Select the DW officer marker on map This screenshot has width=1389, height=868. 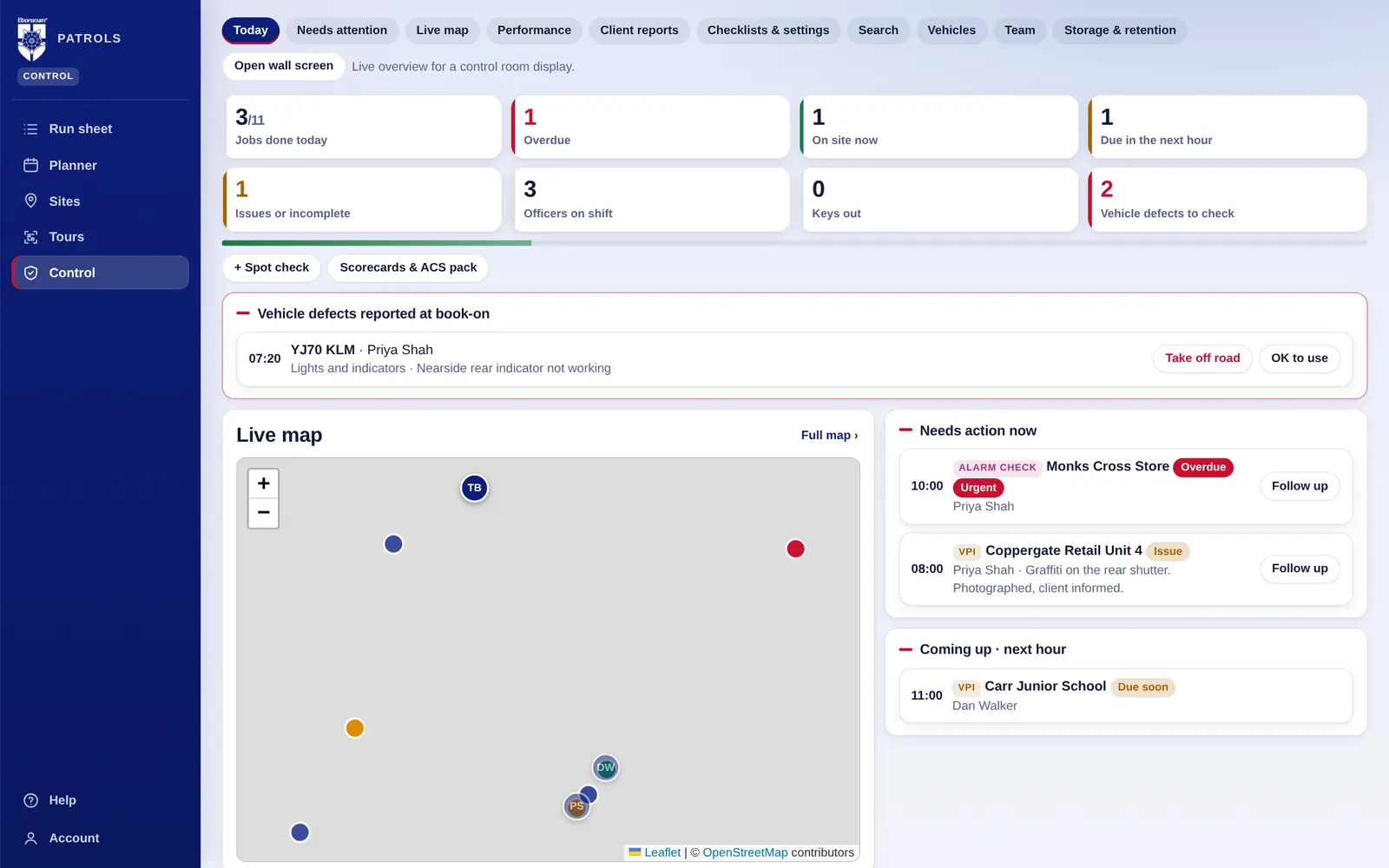(x=605, y=767)
